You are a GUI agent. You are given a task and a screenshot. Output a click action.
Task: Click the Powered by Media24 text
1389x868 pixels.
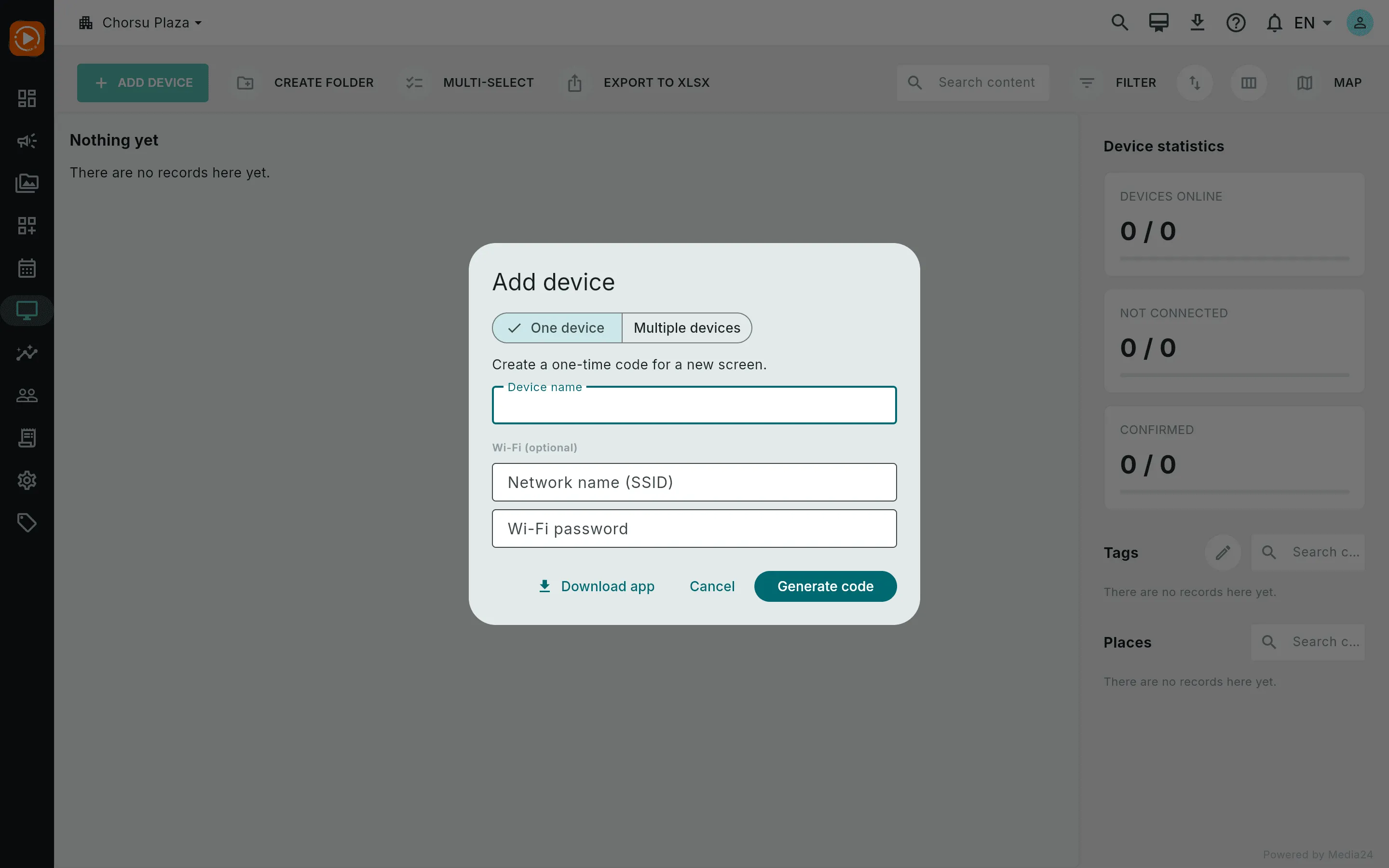[1318, 855]
